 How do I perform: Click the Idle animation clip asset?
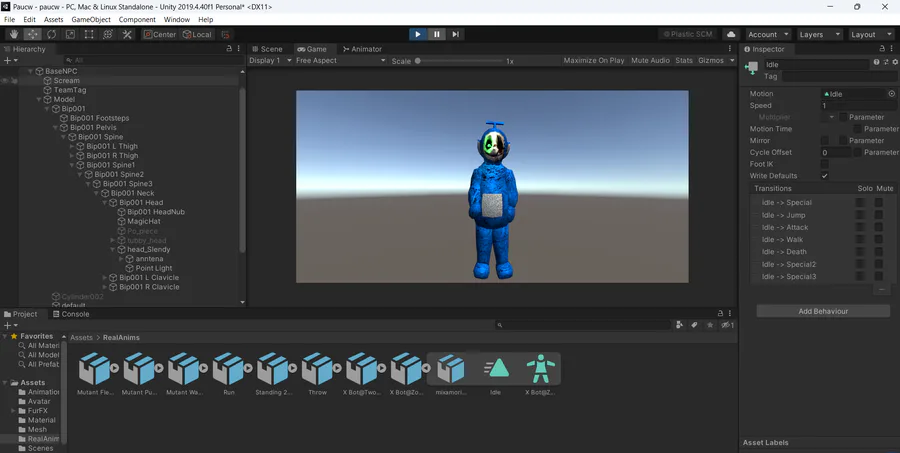[497, 368]
